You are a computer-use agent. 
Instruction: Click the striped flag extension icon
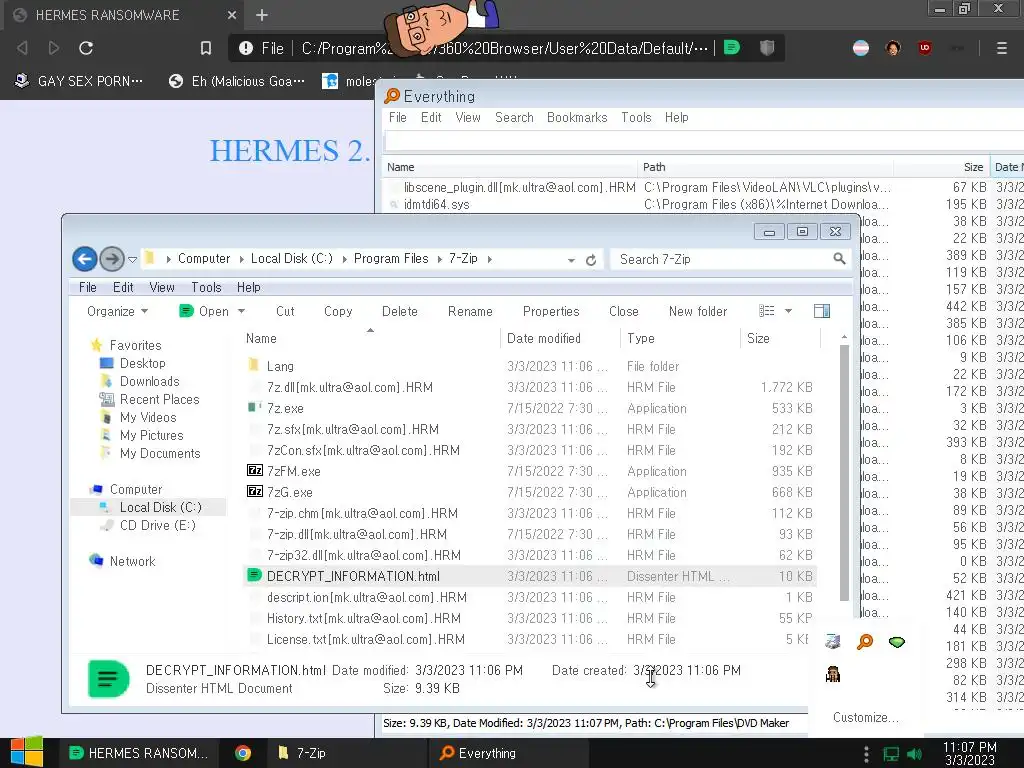coord(861,48)
